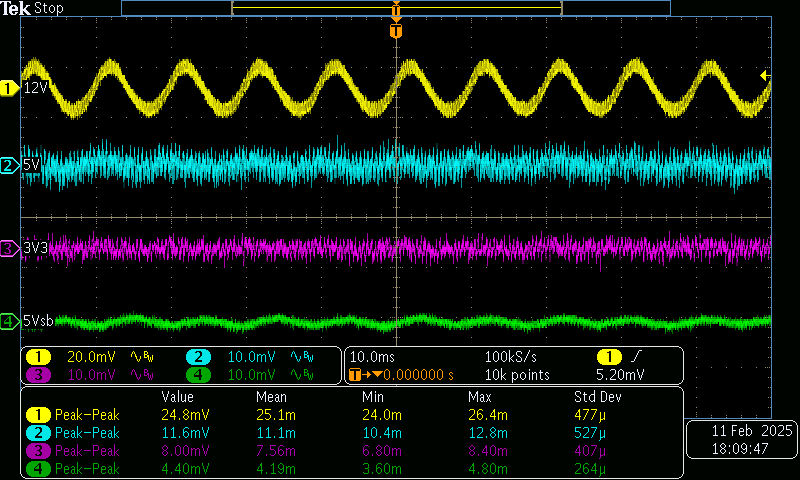Click the 477µ standard deviation value
This screenshot has height=480, width=800.
590,415
